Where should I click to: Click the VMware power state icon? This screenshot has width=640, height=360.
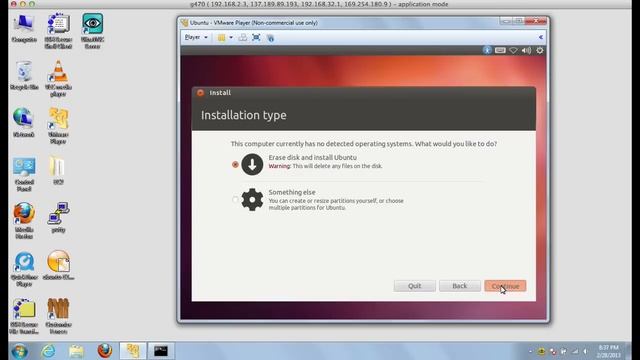pyautogui.click(x=221, y=38)
